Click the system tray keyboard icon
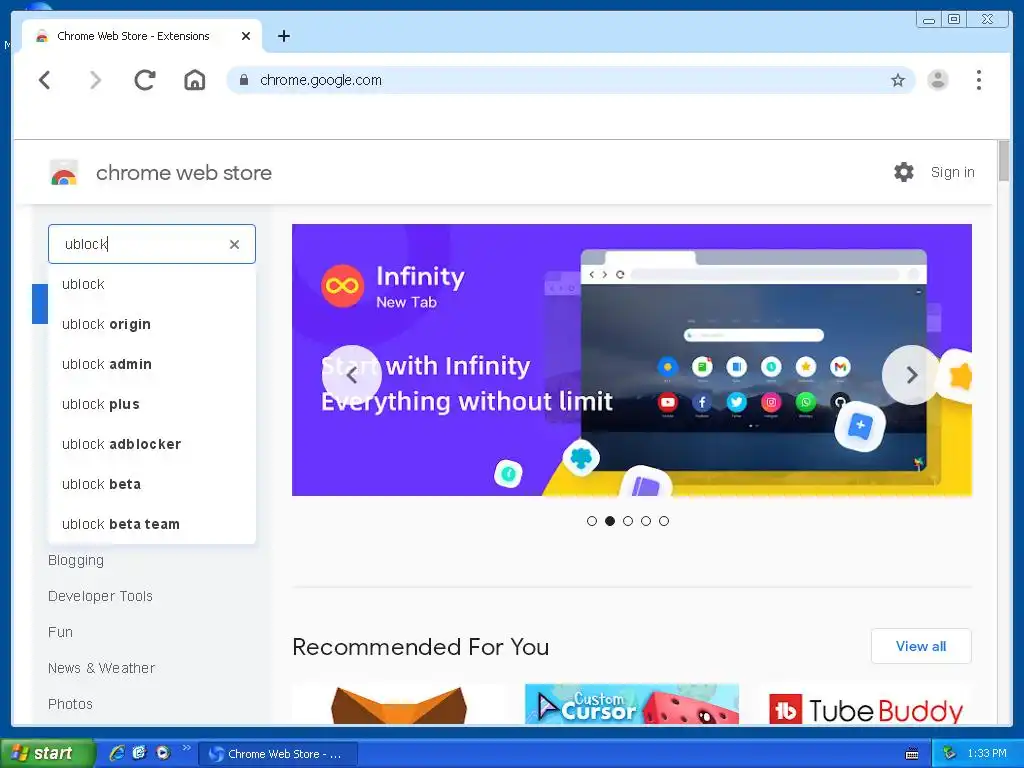This screenshot has width=1024, height=768. click(x=912, y=754)
